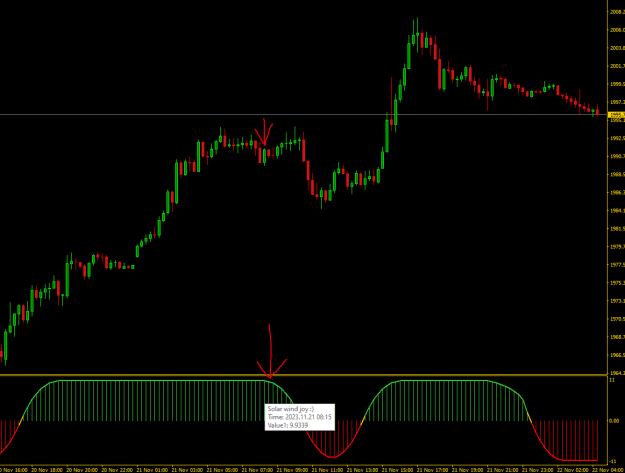Screen dimensions: 625x473
Task: Click the '21 Nov 23:00' time axis label
Action: tap(538, 470)
